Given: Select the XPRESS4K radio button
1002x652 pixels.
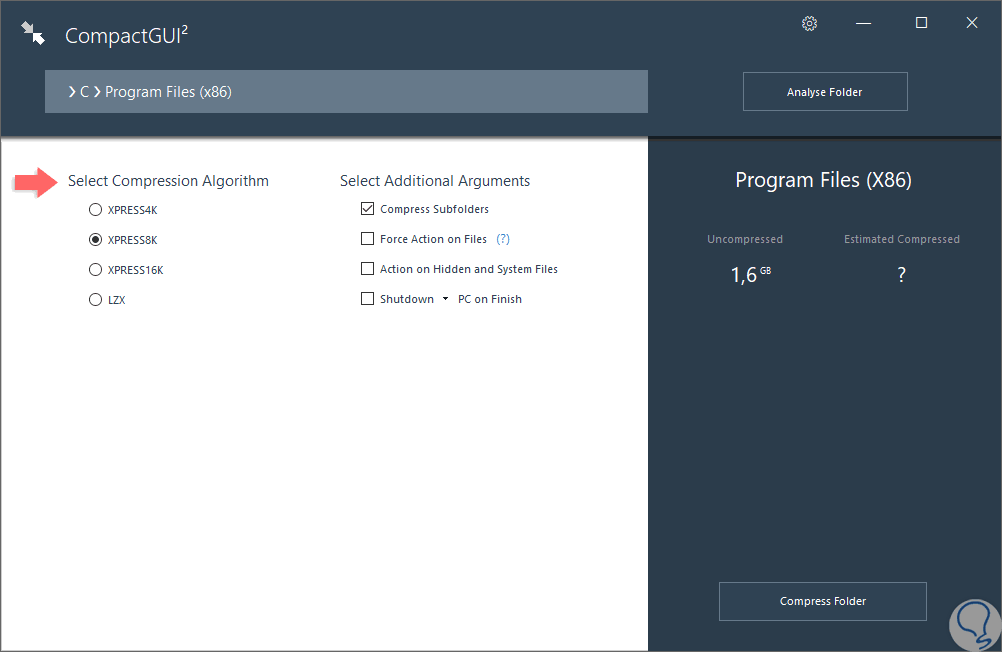Looking at the screenshot, I should [95, 210].
